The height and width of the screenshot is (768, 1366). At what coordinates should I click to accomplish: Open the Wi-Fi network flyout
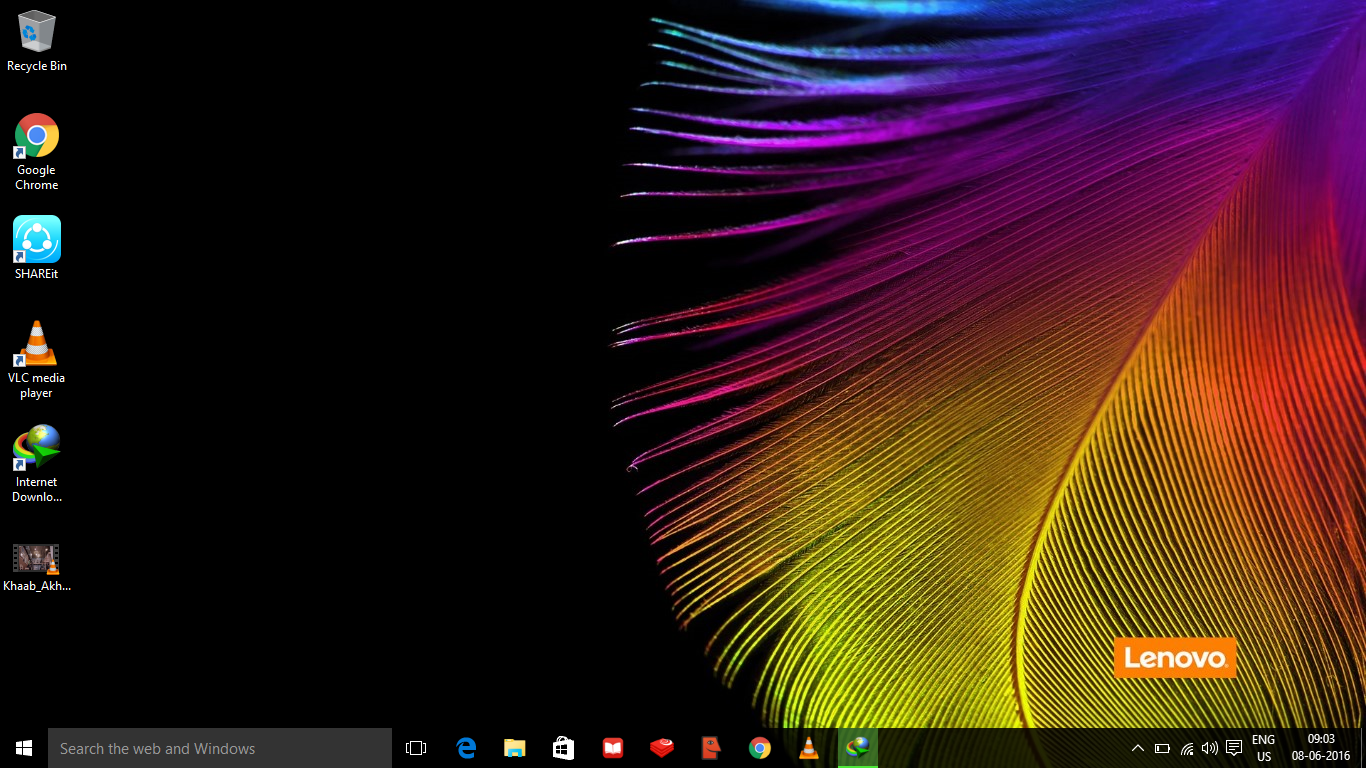coord(1187,748)
